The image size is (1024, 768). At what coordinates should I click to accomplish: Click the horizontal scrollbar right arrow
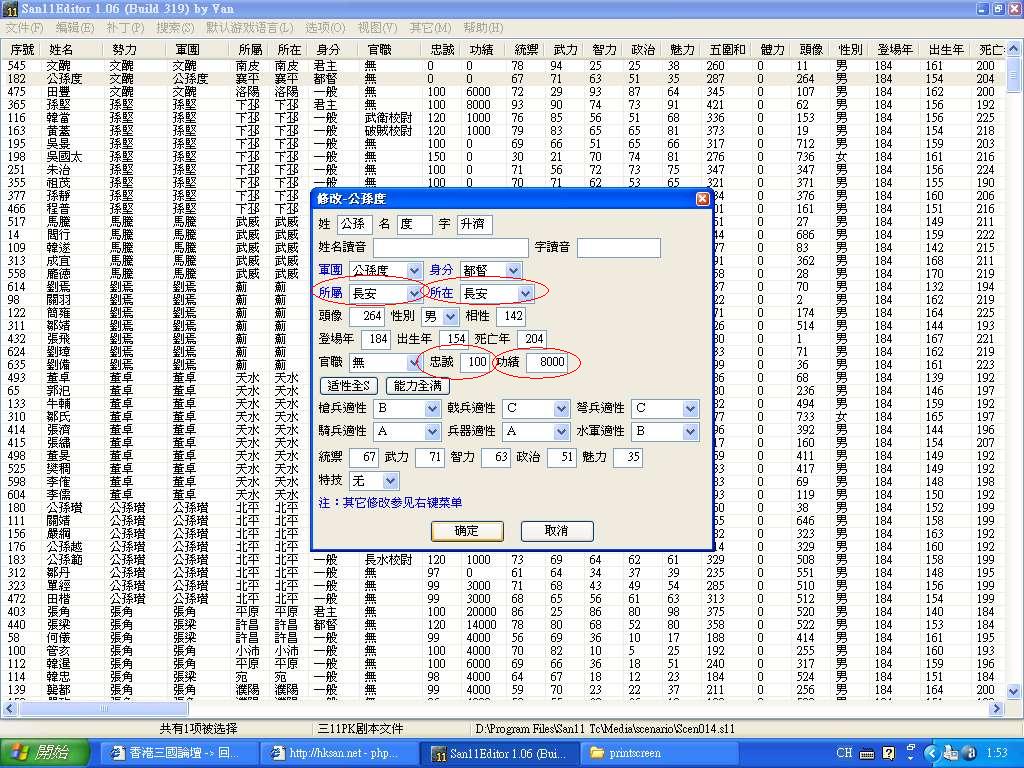(996, 708)
